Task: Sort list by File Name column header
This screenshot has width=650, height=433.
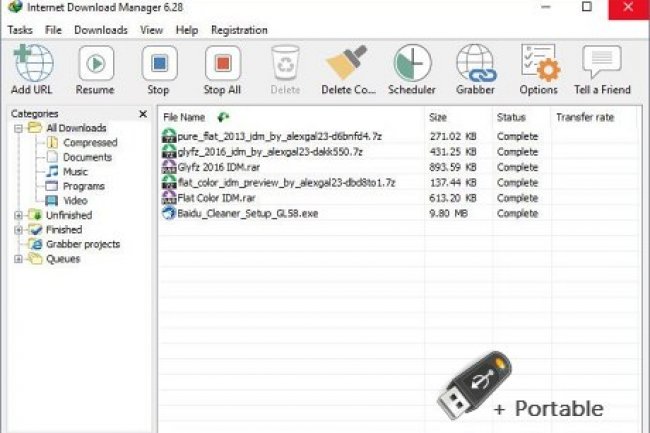Action: click(x=184, y=117)
